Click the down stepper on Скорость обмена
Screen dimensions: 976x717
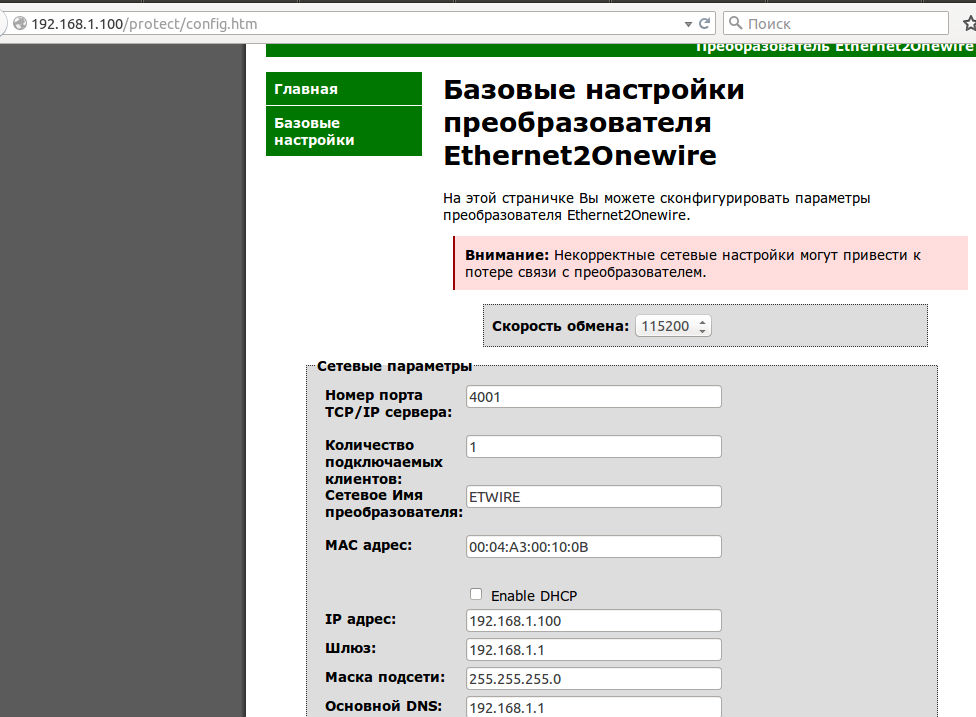pyautogui.click(x=700, y=330)
